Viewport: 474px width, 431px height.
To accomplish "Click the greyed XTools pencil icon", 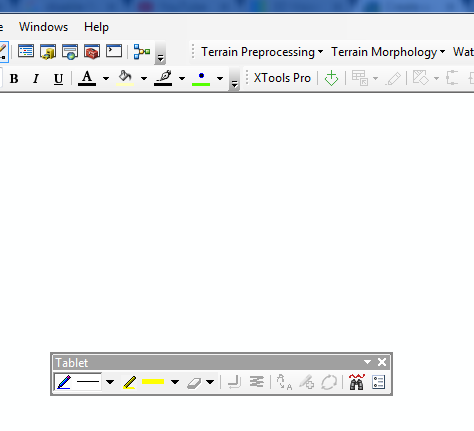I will click(393, 79).
